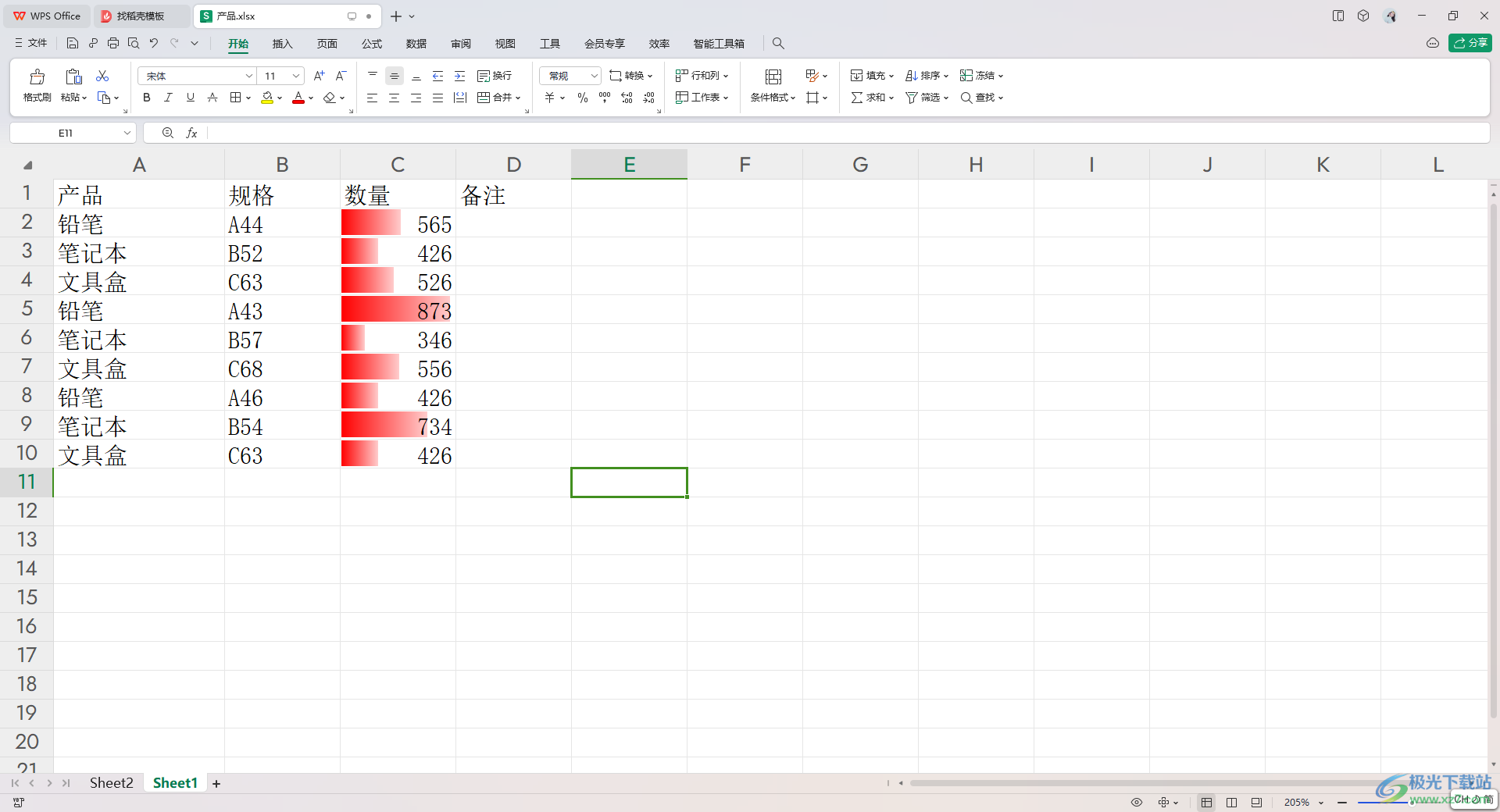The width and height of the screenshot is (1500, 812).
Task: Click inside the formula bar input
Action: (x=848, y=134)
